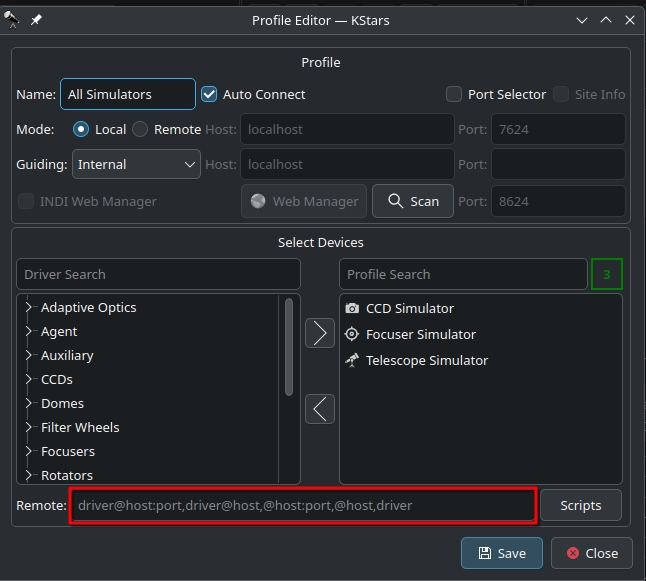The image size is (646, 581).
Task: Click the profile Name field 'All Simulators'
Action: pos(128,94)
